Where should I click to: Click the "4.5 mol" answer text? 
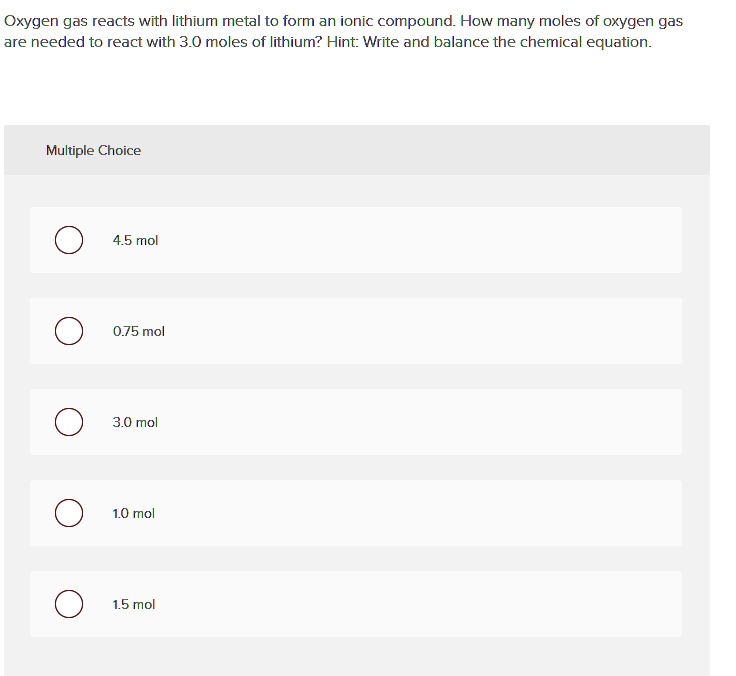click(x=135, y=240)
